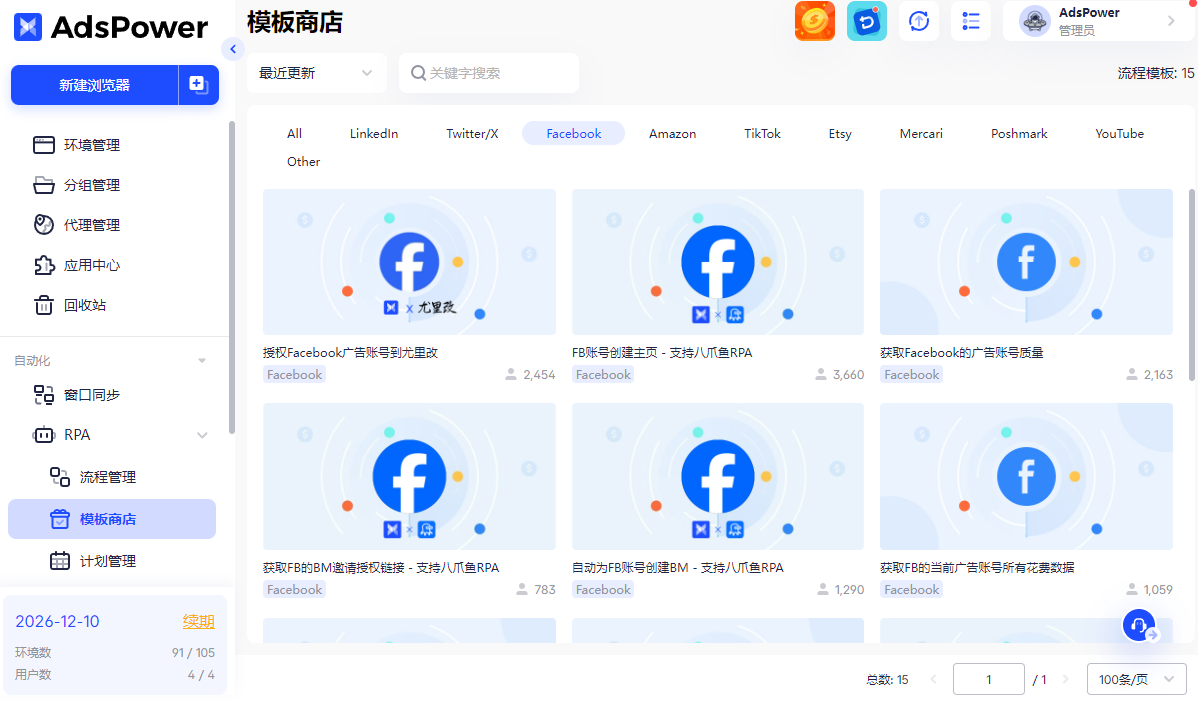Image resolution: width=1198 pixels, height=702 pixels.
Task: Open 授权Facebook广告账号到尤里改 template thumbnail
Action: click(410, 262)
